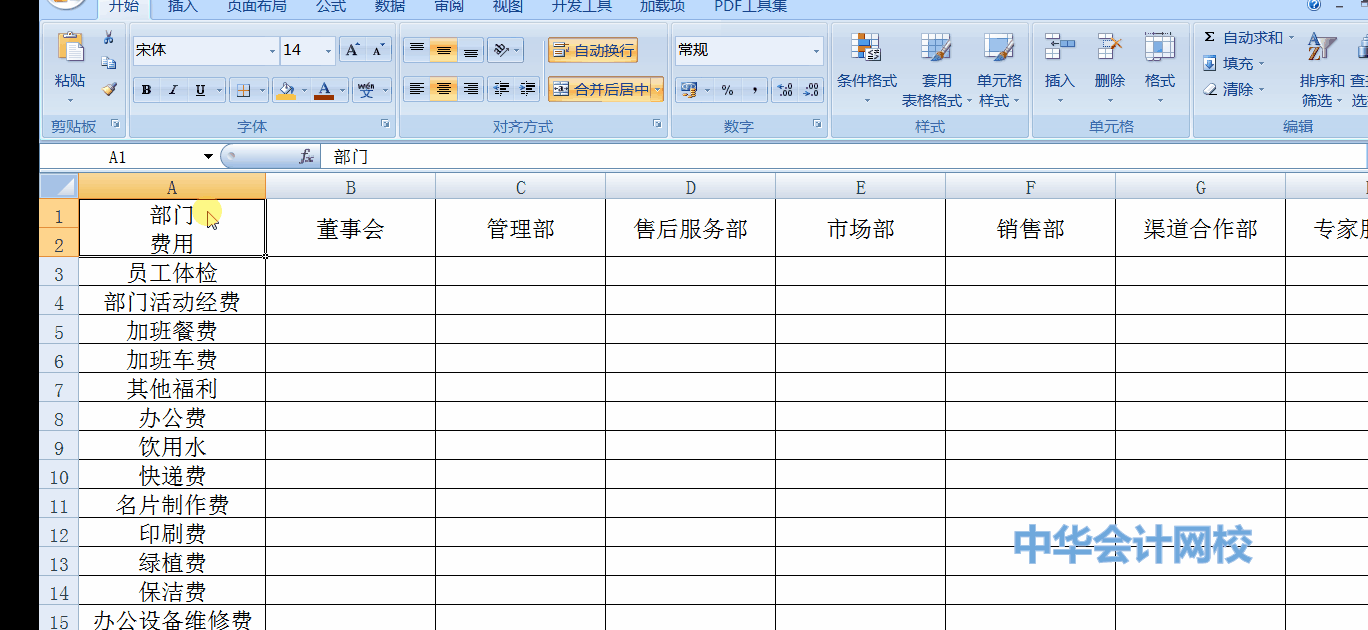The height and width of the screenshot is (630, 1368).
Task: Toggle Merge and Center (合并后居中)
Action: (x=599, y=90)
